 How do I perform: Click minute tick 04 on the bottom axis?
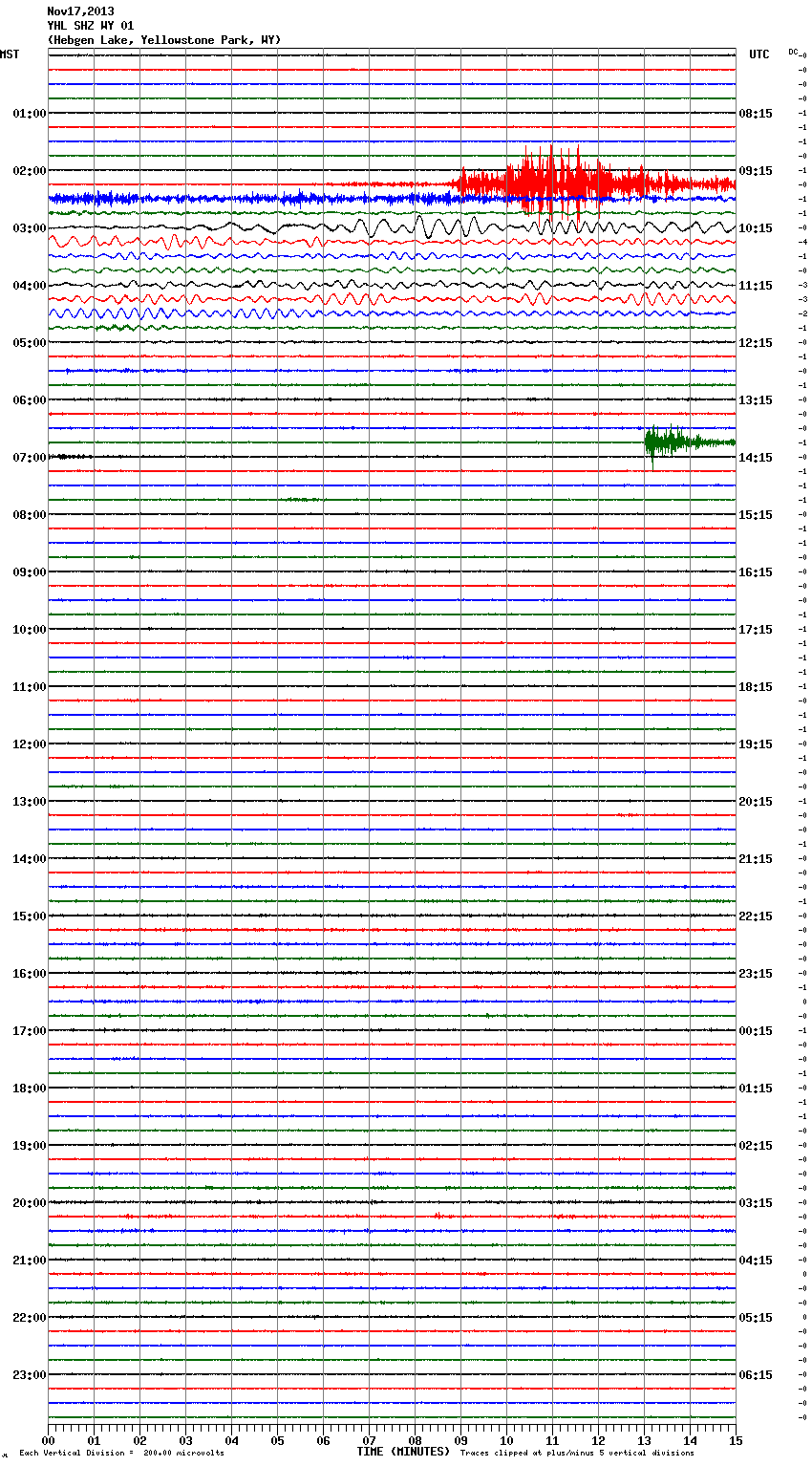232,1440
